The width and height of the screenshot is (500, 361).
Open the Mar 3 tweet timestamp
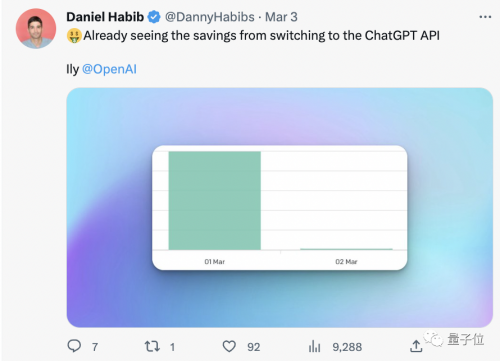pos(281,17)
